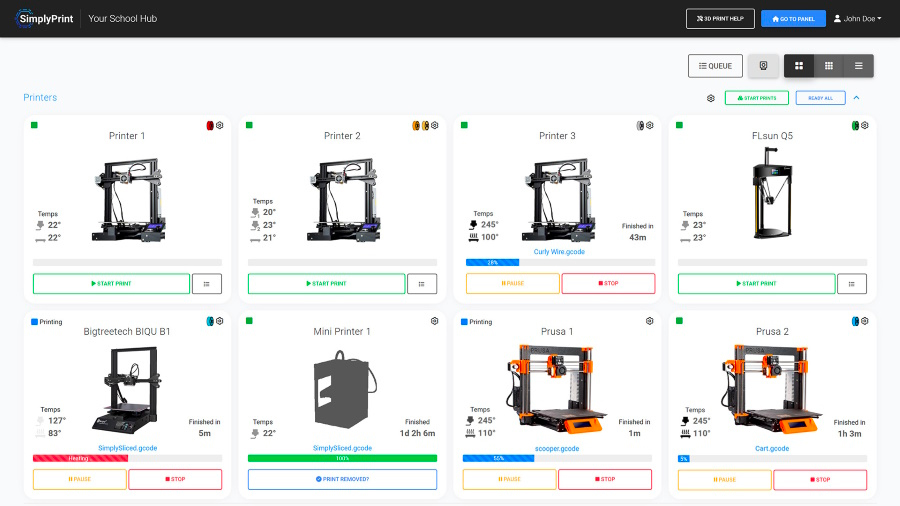The height and width of the screenshot is (506, 900).
Task: Stop the Printer 3 print
Action: (608, 283)
